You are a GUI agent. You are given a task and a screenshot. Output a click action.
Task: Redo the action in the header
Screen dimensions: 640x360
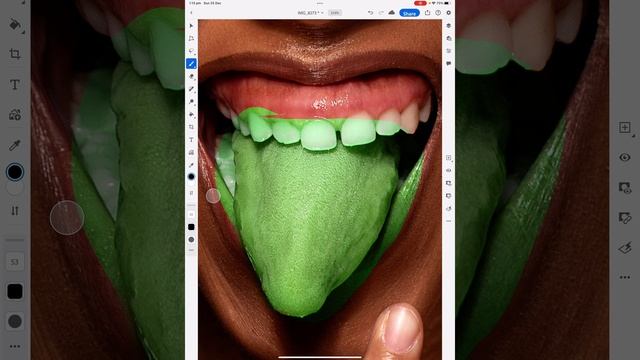(381, 13)
